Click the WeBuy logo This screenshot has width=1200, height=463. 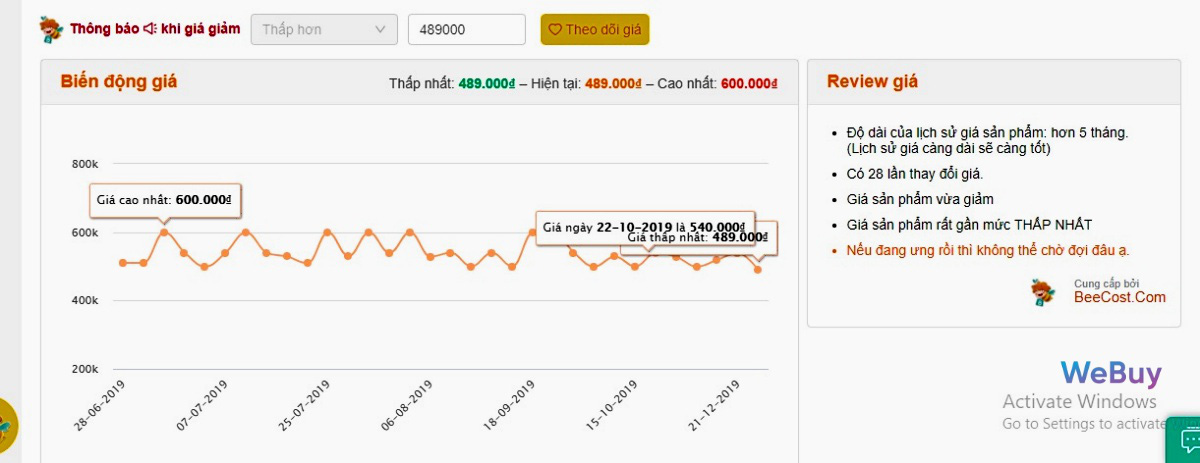pos(1110,374)
